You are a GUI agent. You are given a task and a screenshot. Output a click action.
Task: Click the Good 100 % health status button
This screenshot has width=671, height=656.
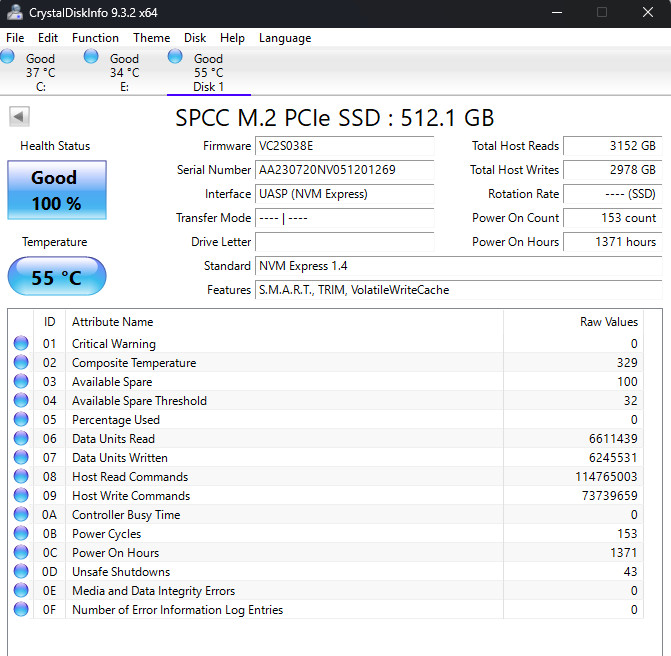click(57, 190)
